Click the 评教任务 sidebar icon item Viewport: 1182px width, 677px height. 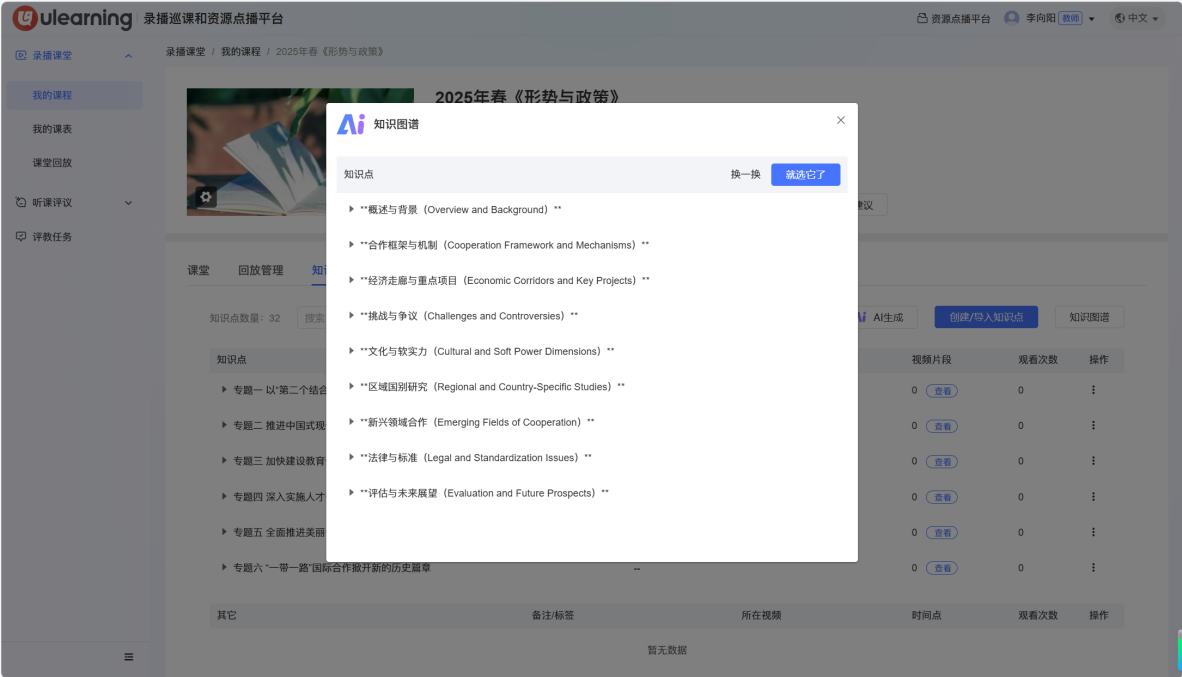21,237
